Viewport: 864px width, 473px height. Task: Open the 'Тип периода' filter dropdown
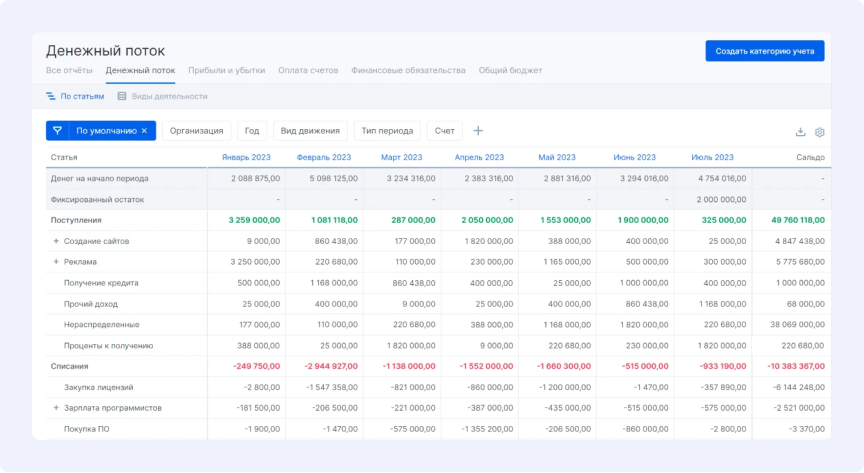[x=387, y=131]
